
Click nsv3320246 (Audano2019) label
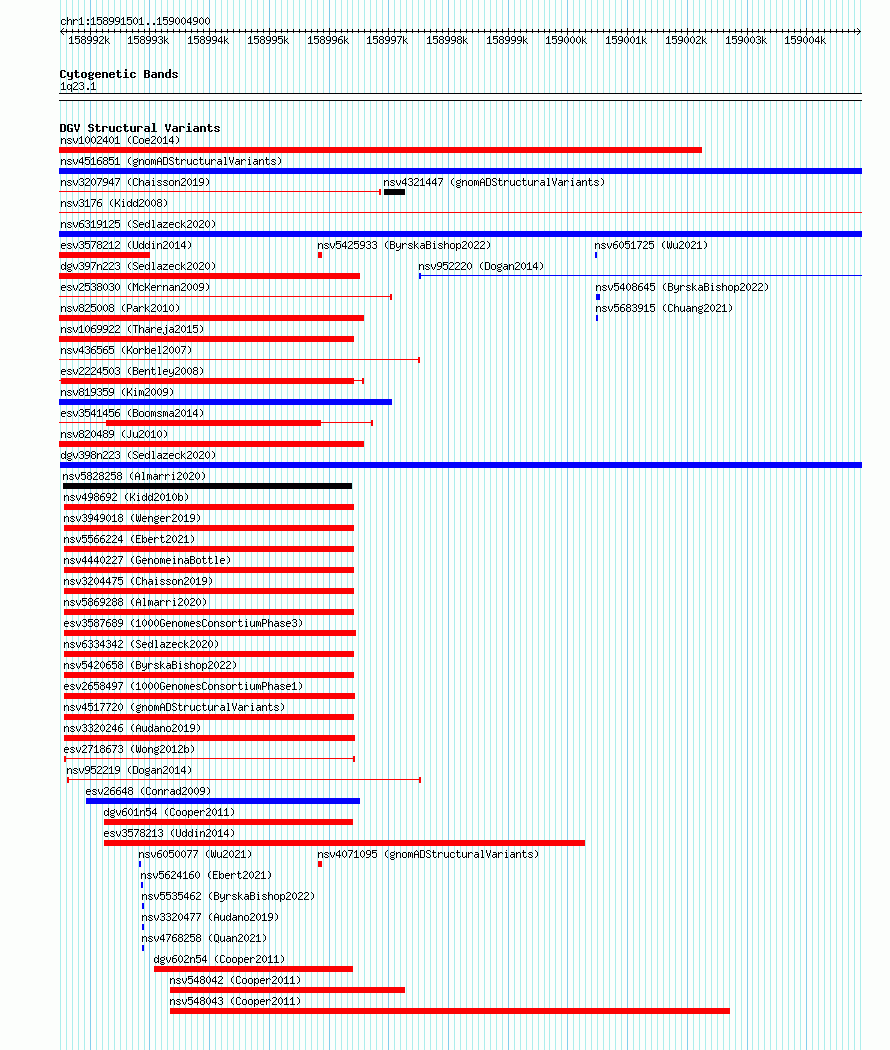(132, 728)
